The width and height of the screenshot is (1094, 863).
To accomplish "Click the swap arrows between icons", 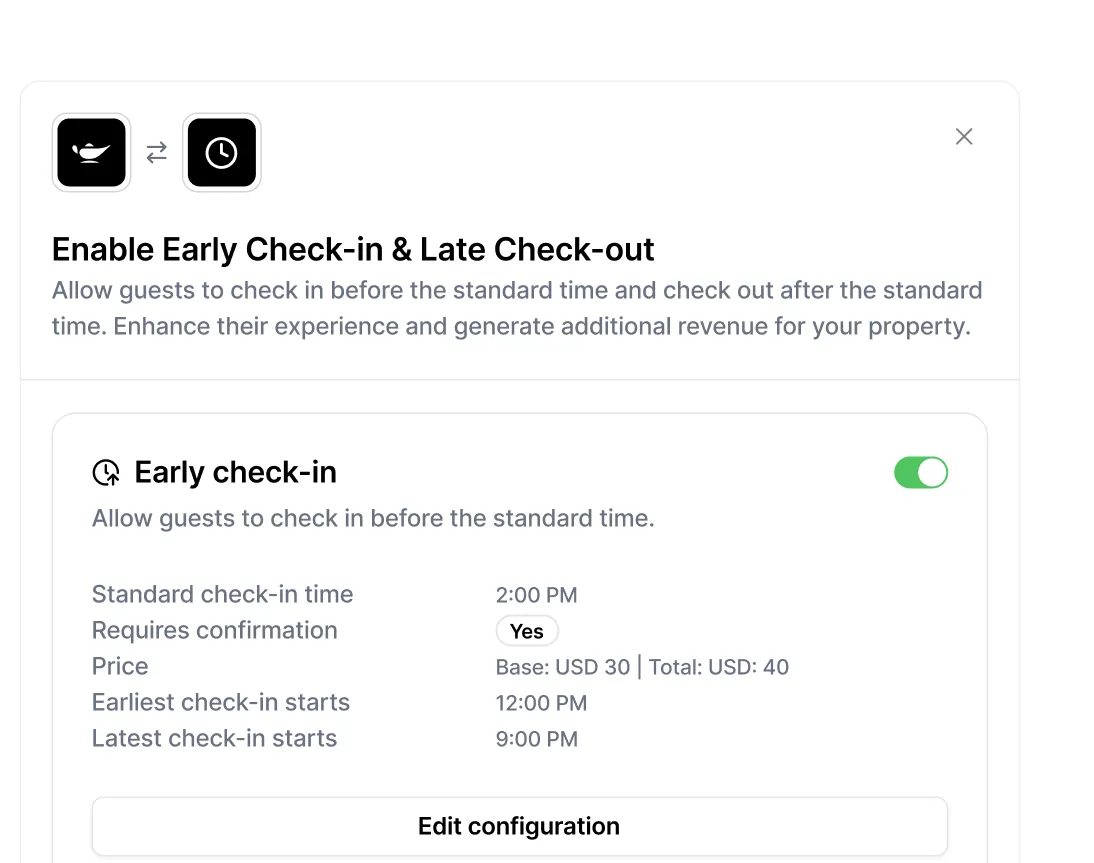I will click(x=157, y=152).
